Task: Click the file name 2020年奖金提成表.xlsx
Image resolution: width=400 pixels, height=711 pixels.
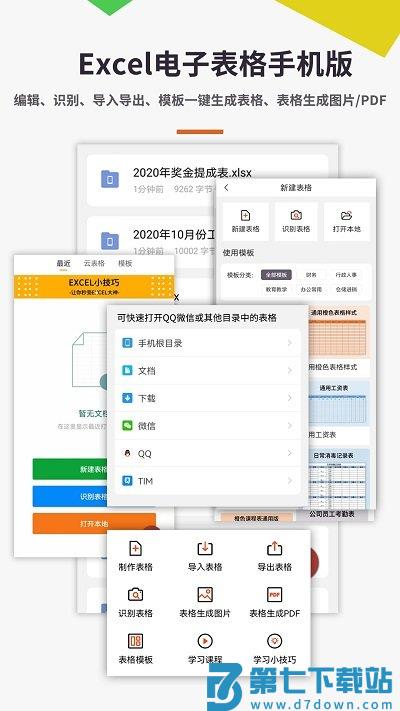Action: (192, 173)
